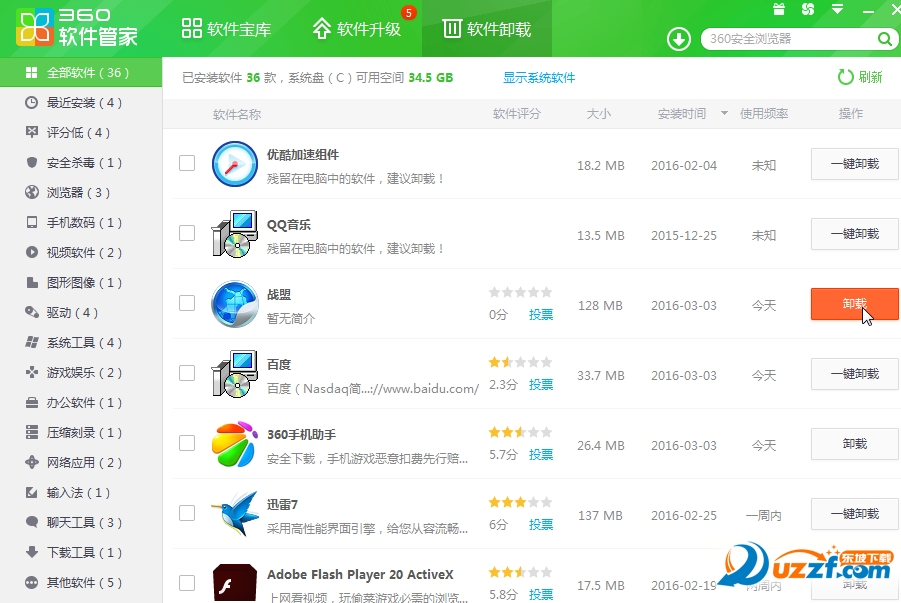This screenshot has height=603, width=901.
Task: Click the 战盟 globe app icon
Action: [234, 304]
